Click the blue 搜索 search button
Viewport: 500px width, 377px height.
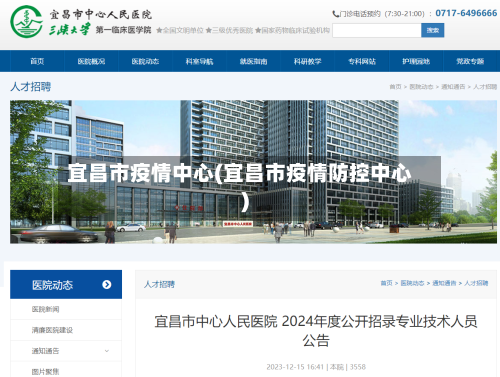click(433, 30)
